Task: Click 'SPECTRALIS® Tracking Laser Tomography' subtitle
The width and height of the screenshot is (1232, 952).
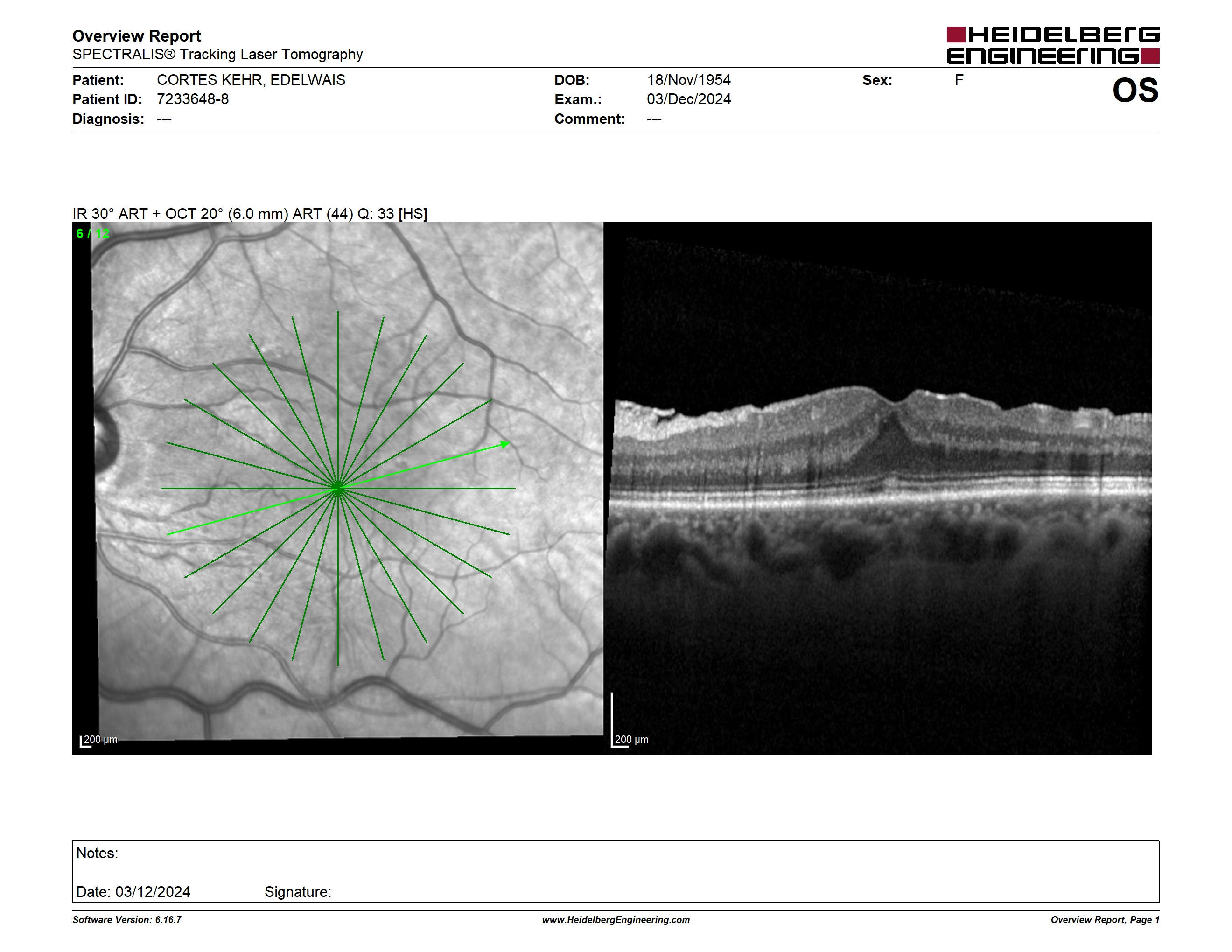Action: 217,54
